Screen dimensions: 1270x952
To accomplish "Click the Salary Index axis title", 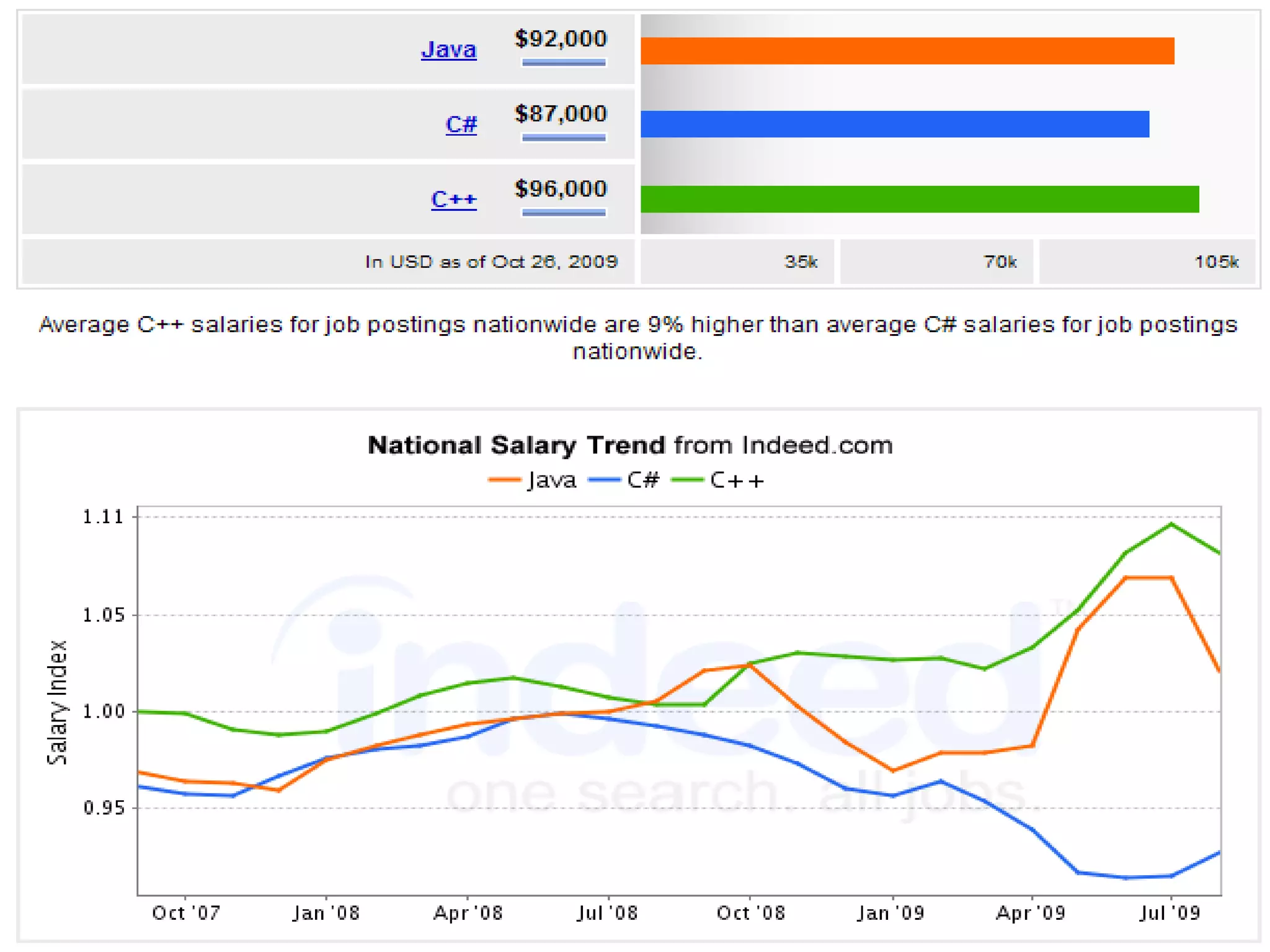I will click(x=57, y=702).
